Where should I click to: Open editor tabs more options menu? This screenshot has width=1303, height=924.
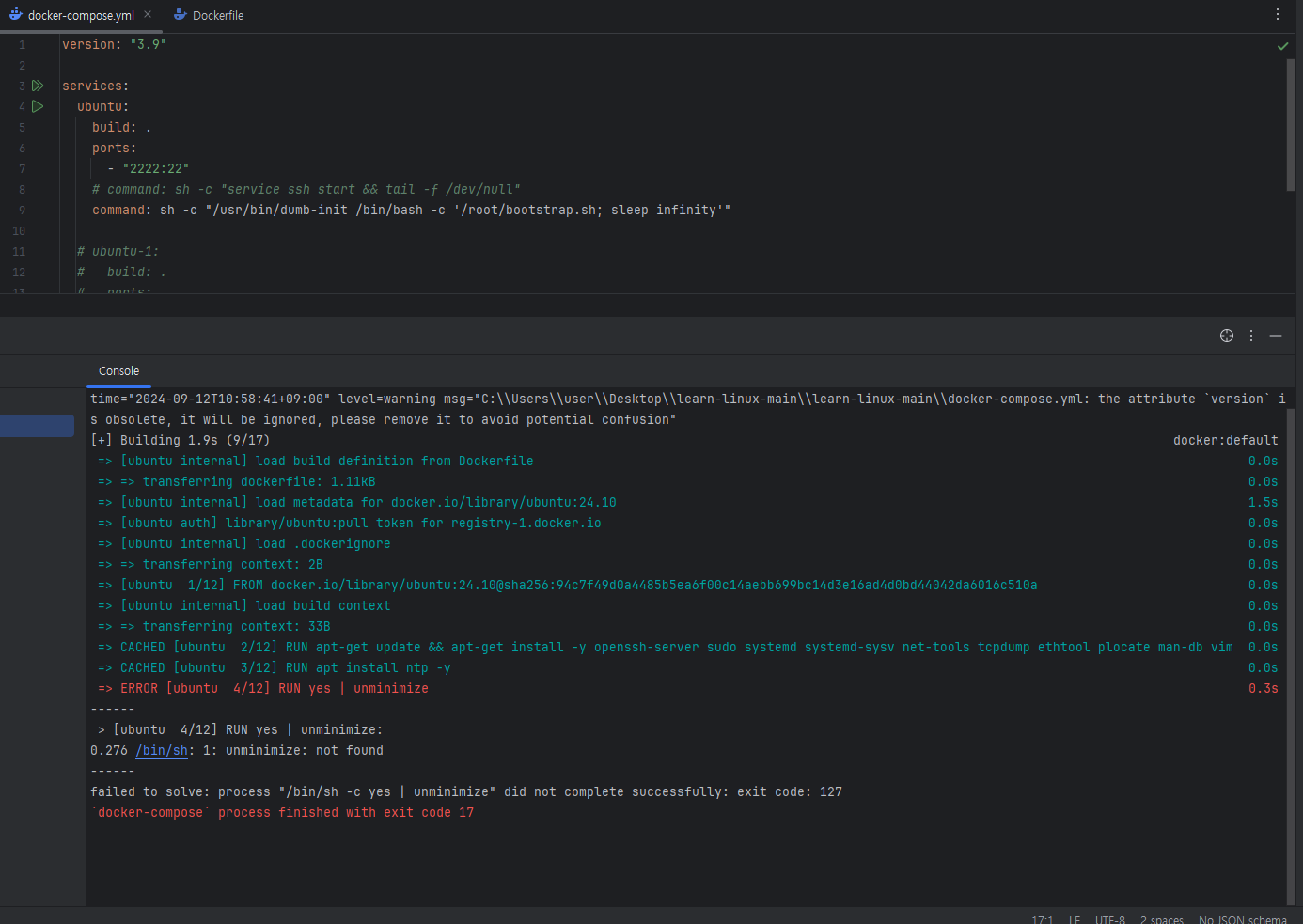coord(1278,14)
